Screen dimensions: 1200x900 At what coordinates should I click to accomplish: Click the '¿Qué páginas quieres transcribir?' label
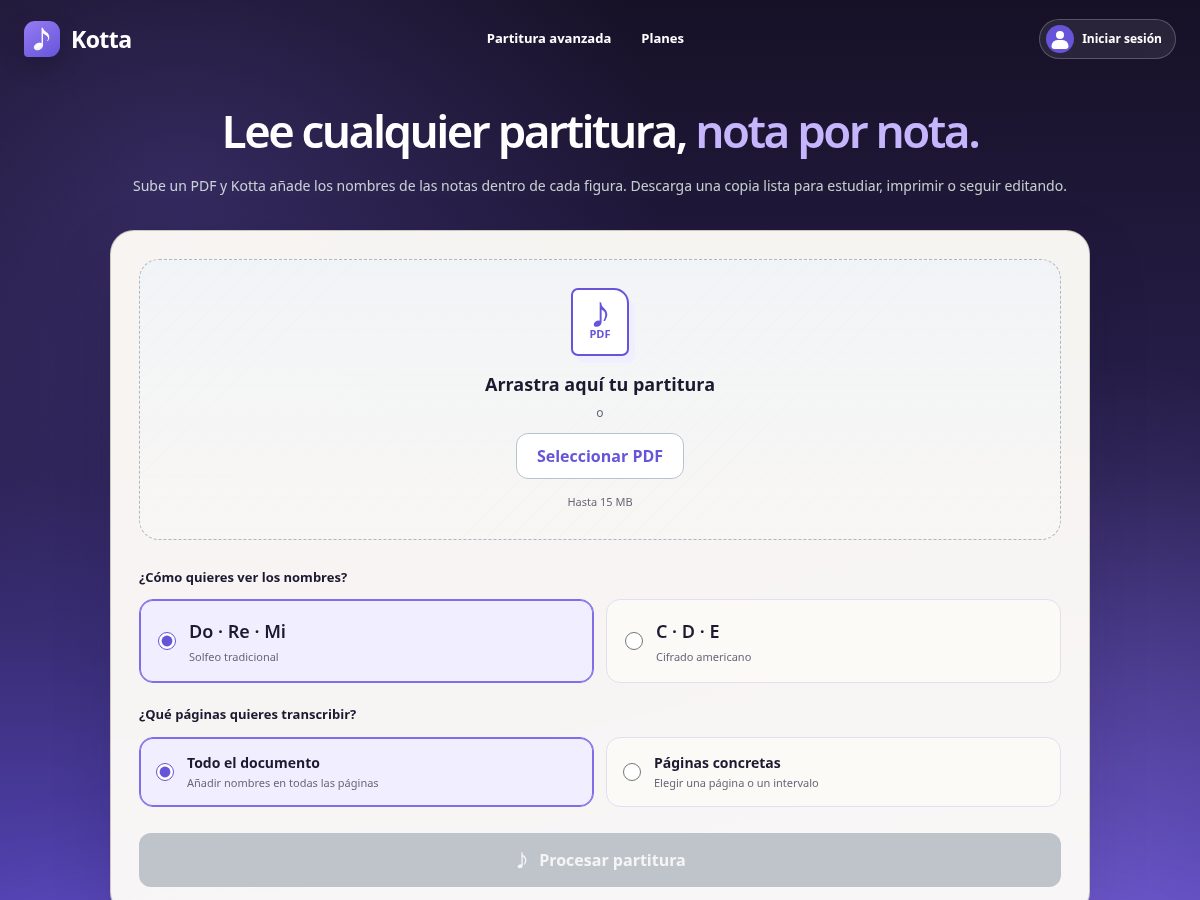[x=248, y=714]
